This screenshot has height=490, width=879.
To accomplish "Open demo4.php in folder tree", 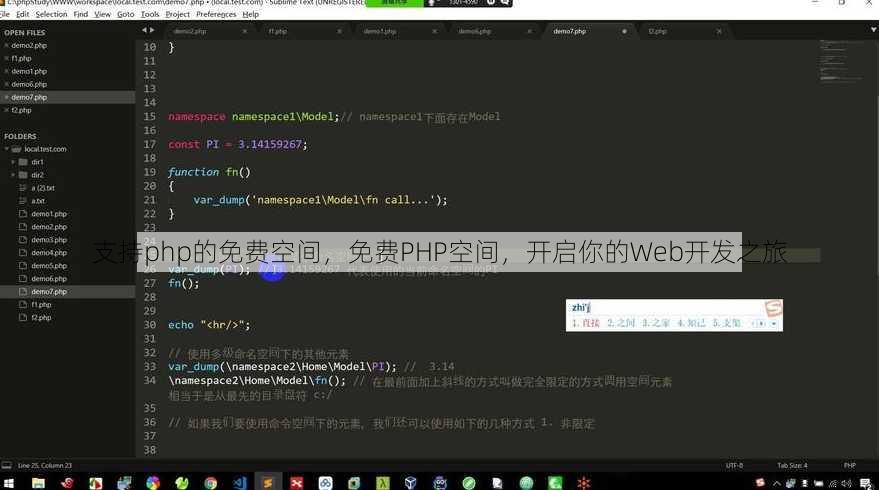I will [49, 252].
